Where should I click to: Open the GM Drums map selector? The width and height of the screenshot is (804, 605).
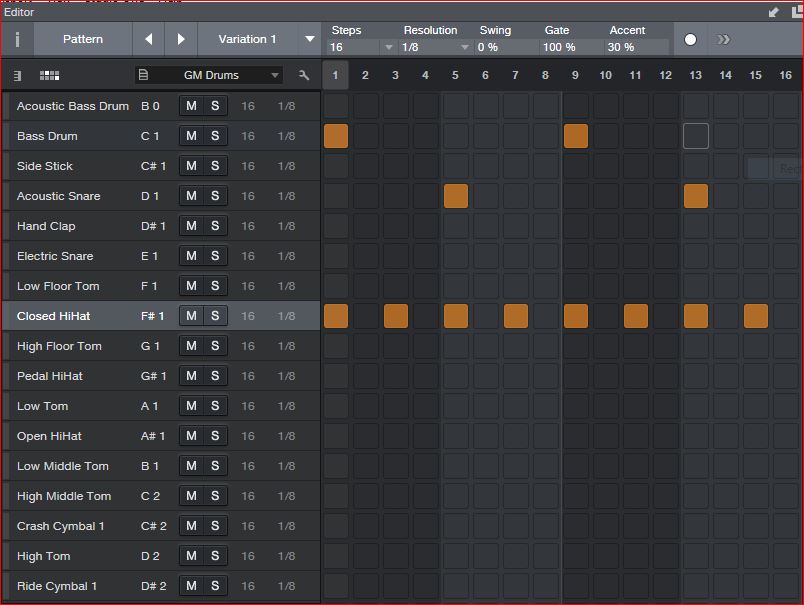point(210,75)
